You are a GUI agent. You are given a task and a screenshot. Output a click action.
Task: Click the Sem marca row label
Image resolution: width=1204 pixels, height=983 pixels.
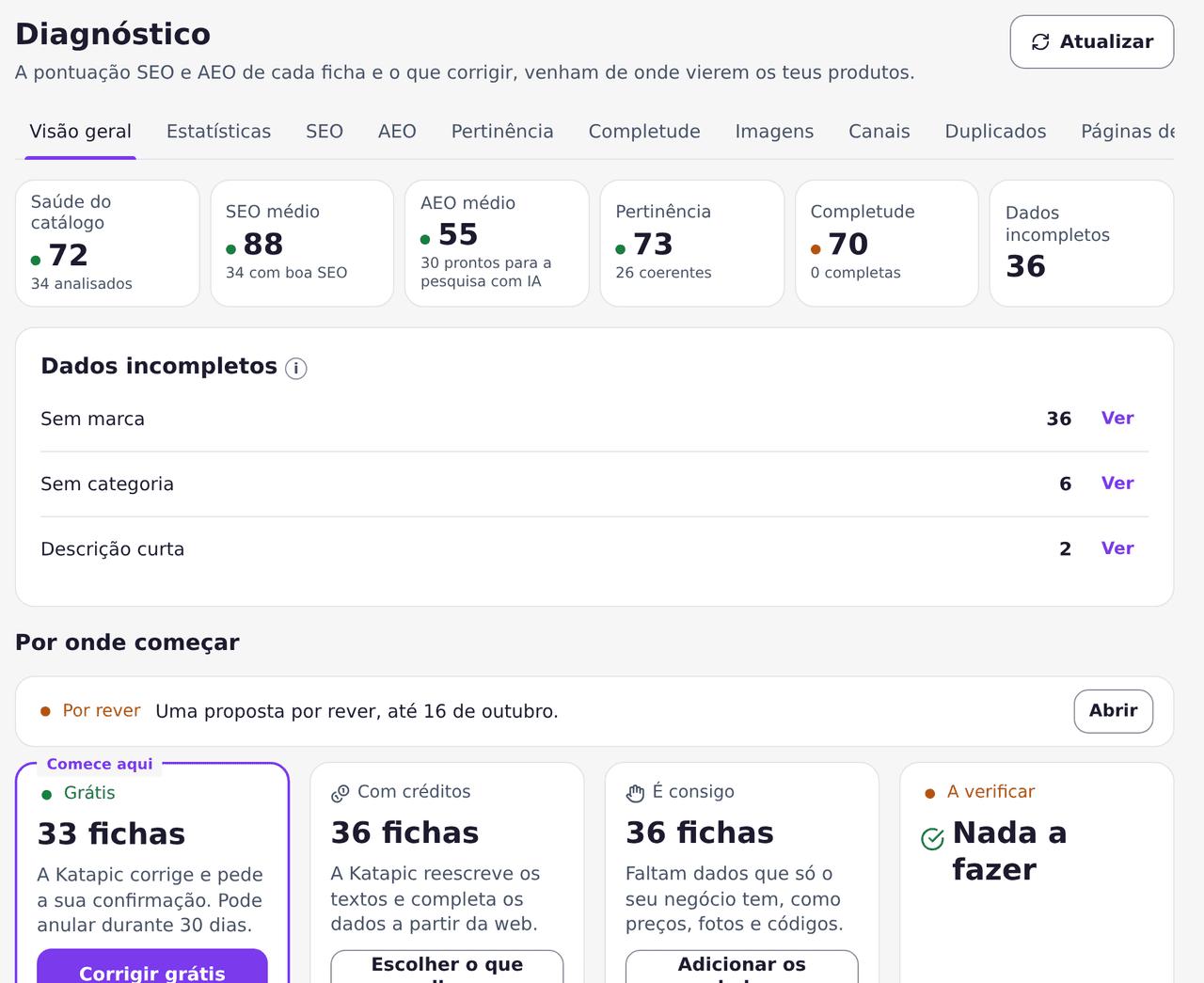[x=92, y=420]
